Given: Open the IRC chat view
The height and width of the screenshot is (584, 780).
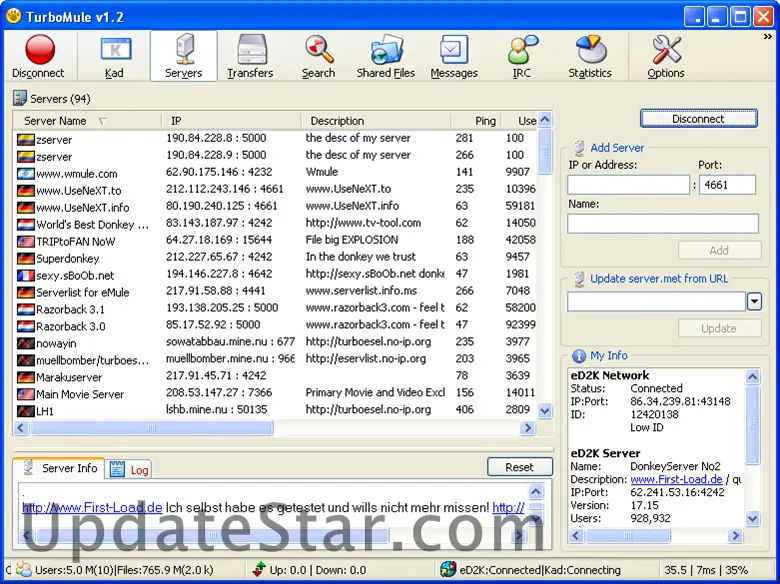Looking at the screenshot, I should [x=521, y=56].
